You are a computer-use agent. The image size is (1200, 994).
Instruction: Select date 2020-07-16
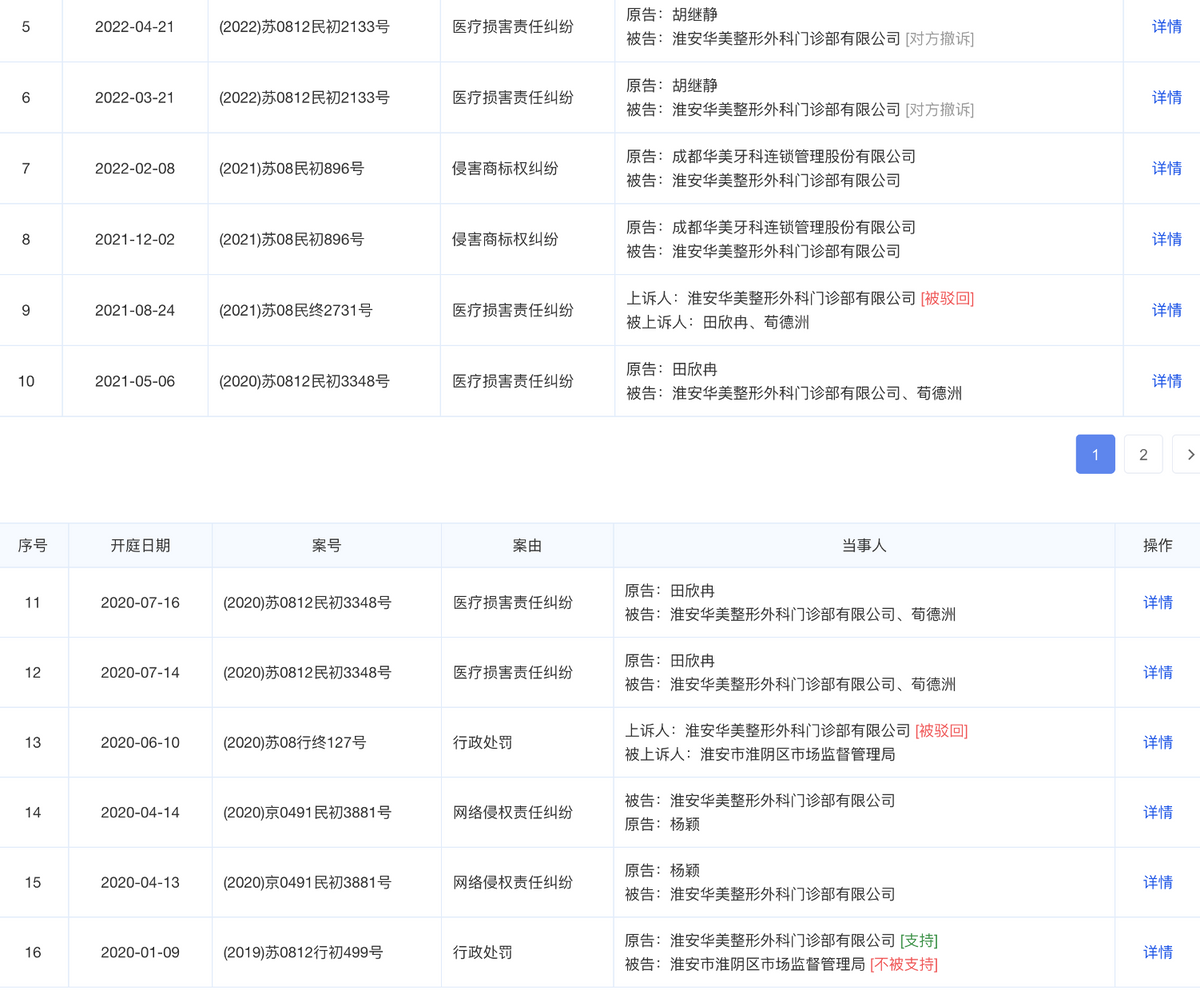pyautogui.click(x=140, y=602)
